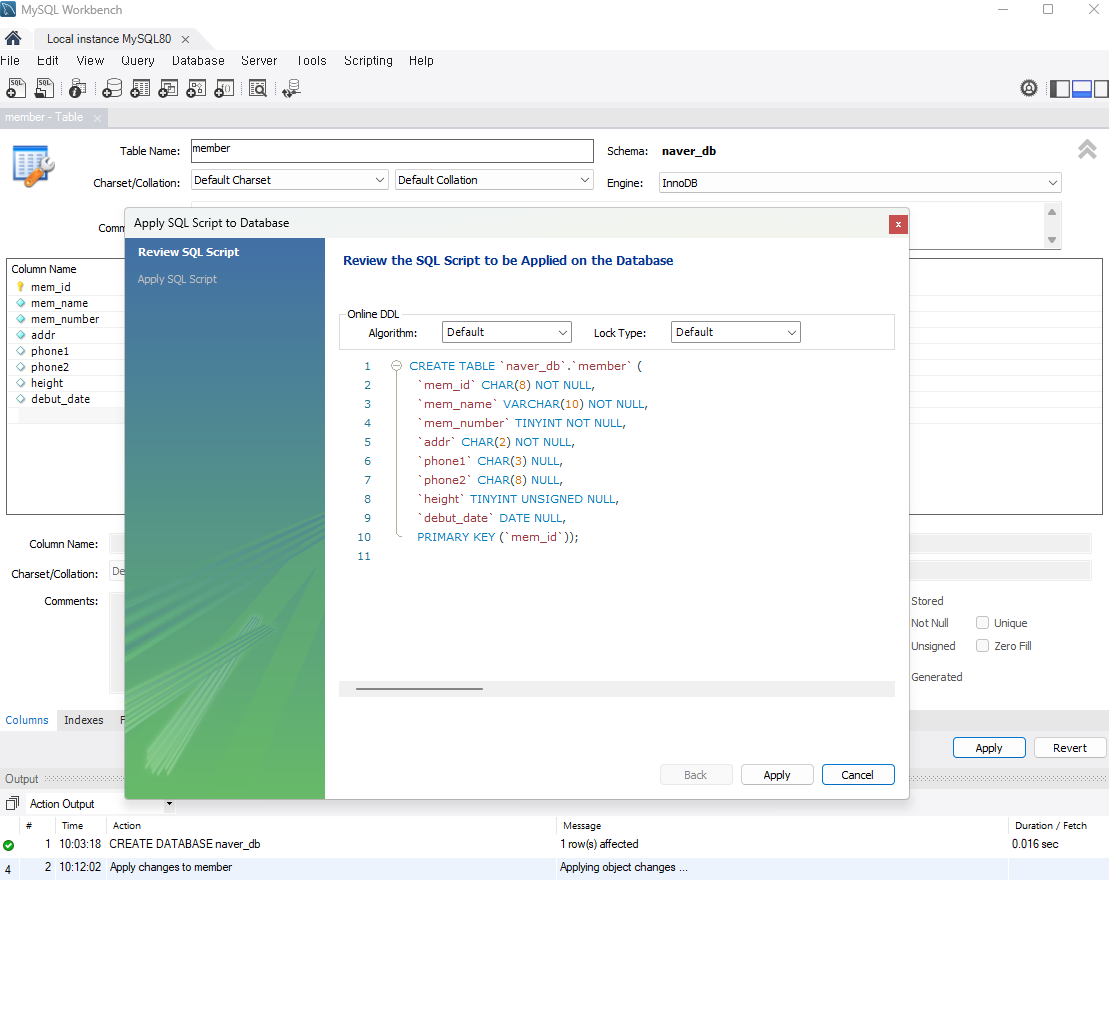Click the disabled Back button

(696, 775)
